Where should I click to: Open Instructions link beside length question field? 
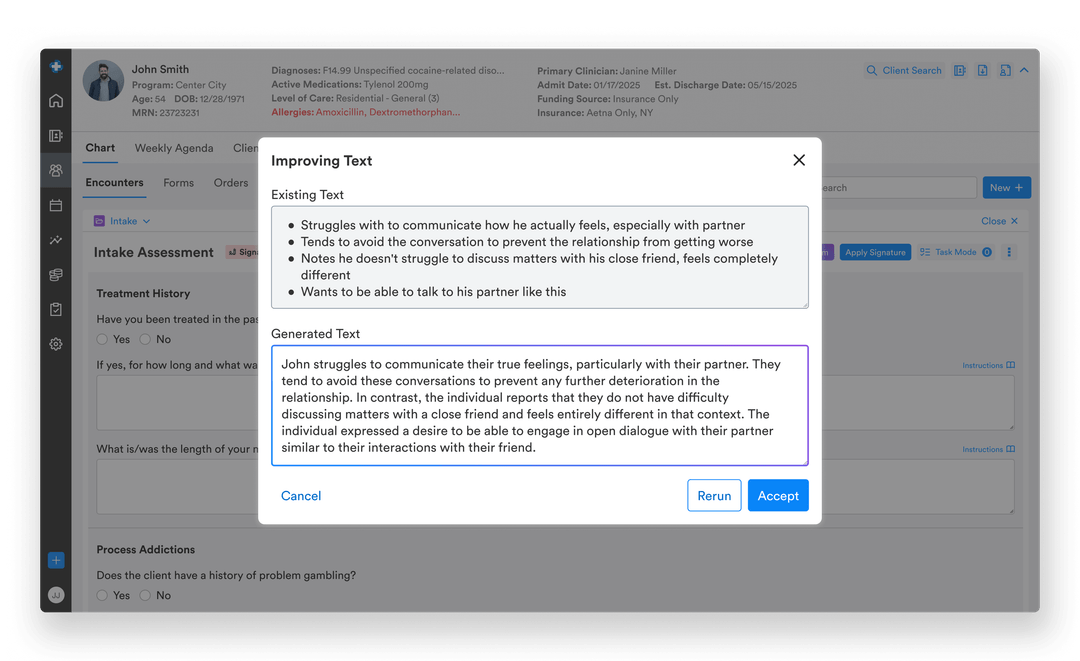(x=988, y=449)
